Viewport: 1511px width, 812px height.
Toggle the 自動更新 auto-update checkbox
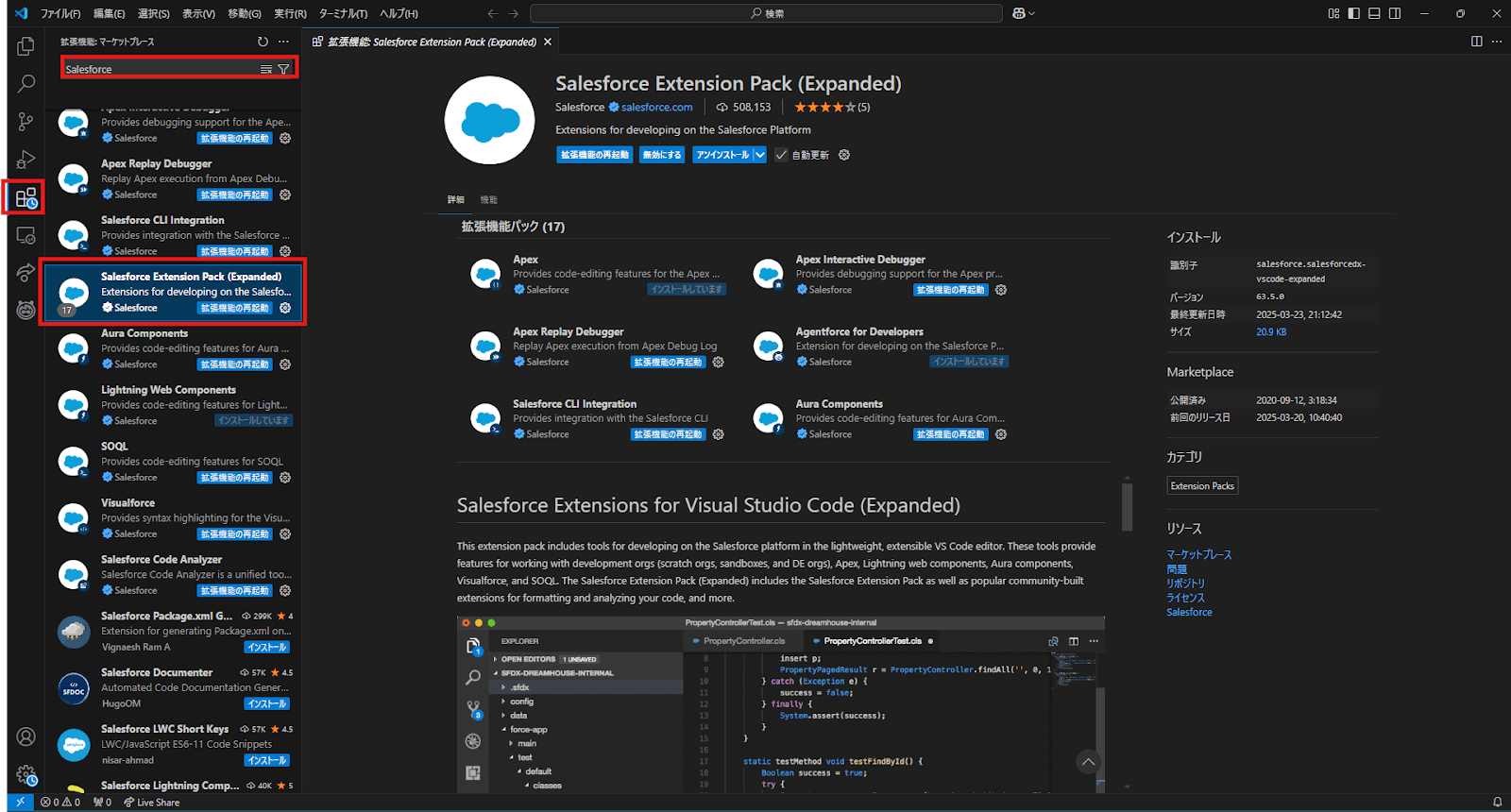click(x=781, y=155)
